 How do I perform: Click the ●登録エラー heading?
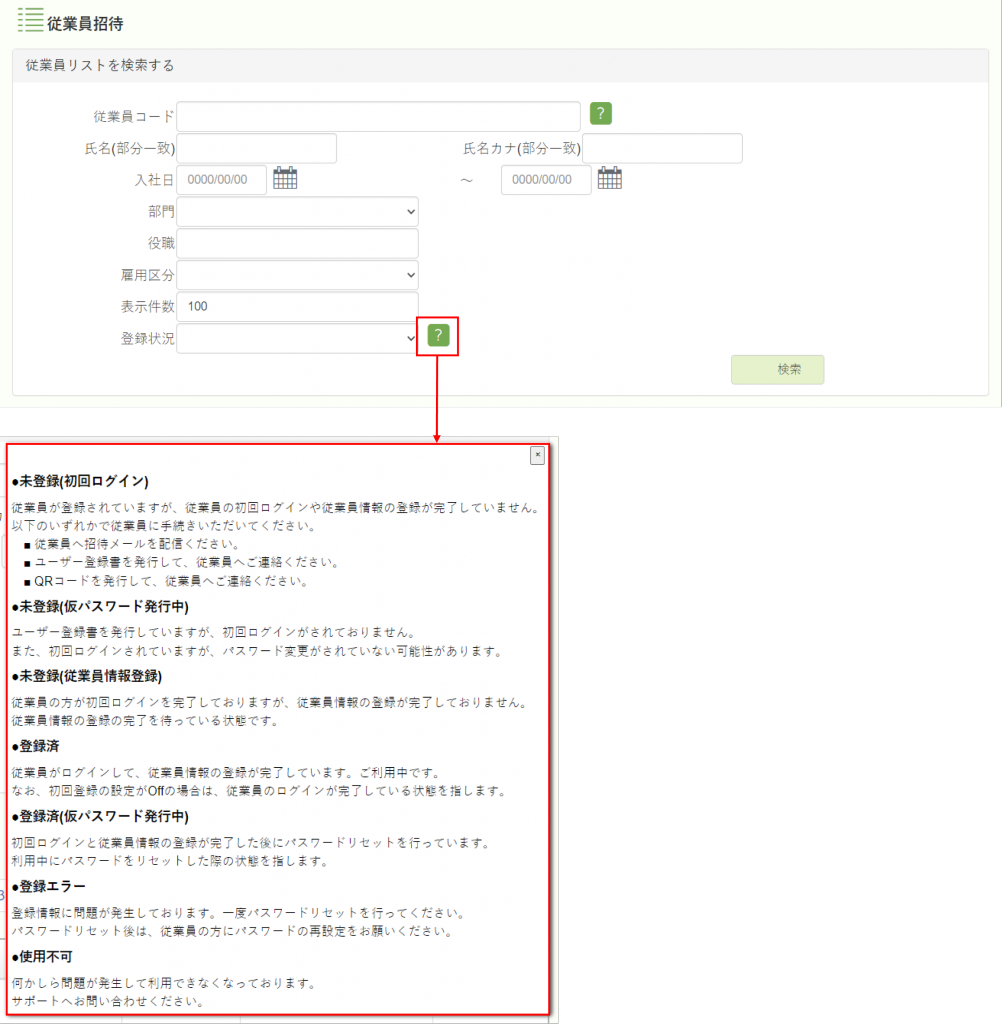[49, 886]
